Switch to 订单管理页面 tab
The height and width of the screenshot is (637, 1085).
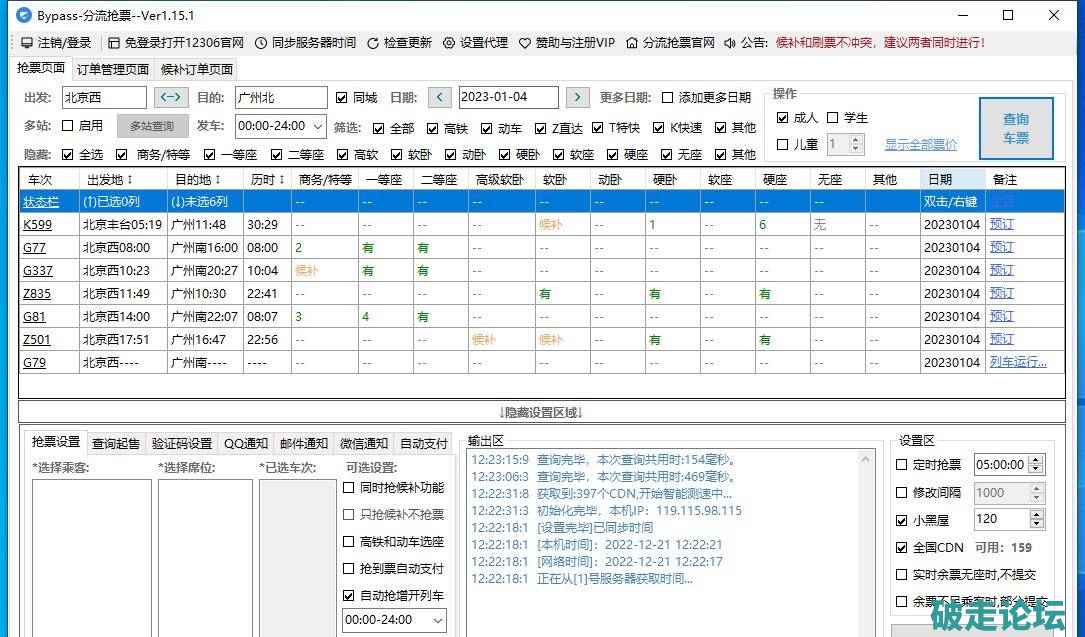(x=113, y=69)
